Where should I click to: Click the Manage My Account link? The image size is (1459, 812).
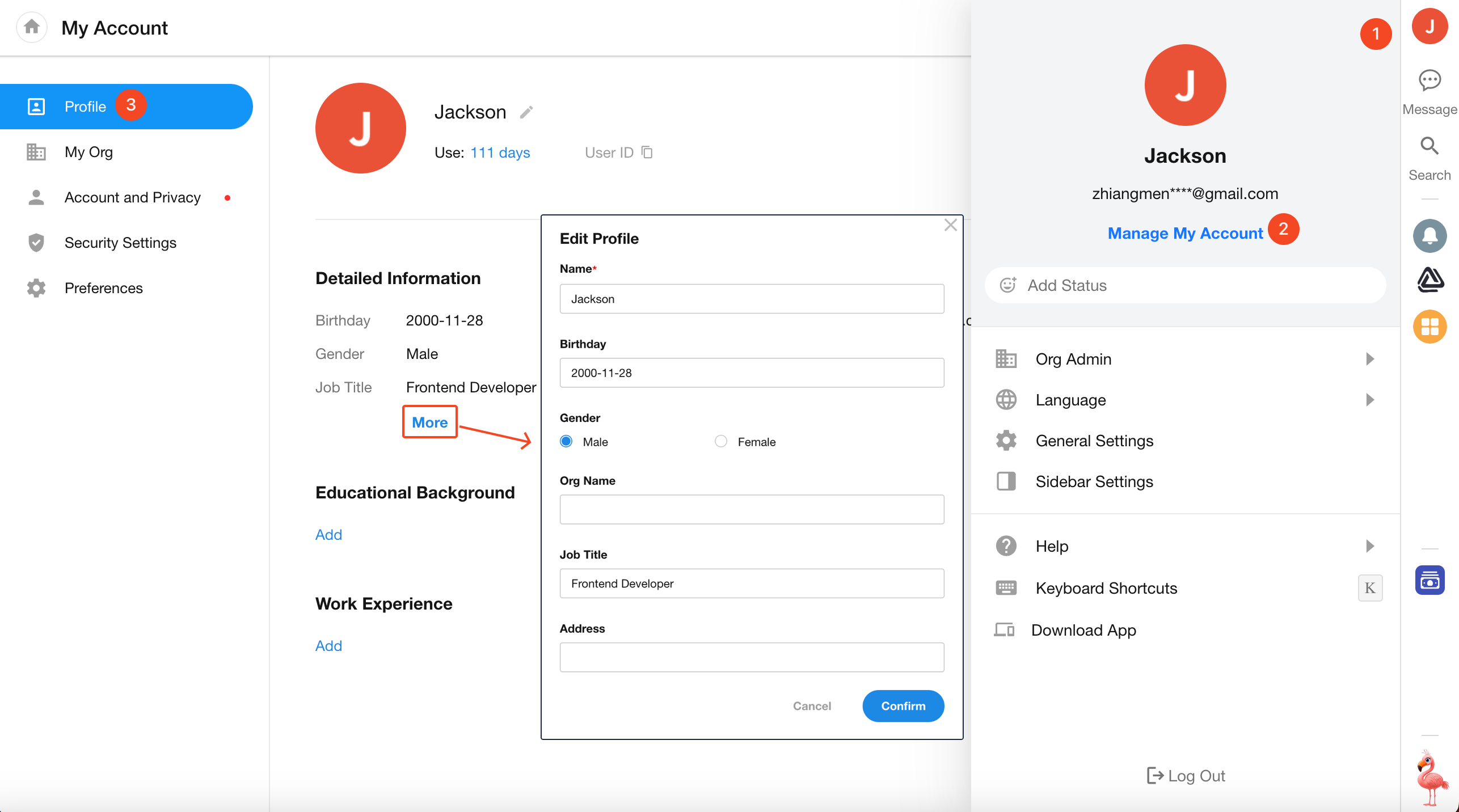coord(1185,233)
